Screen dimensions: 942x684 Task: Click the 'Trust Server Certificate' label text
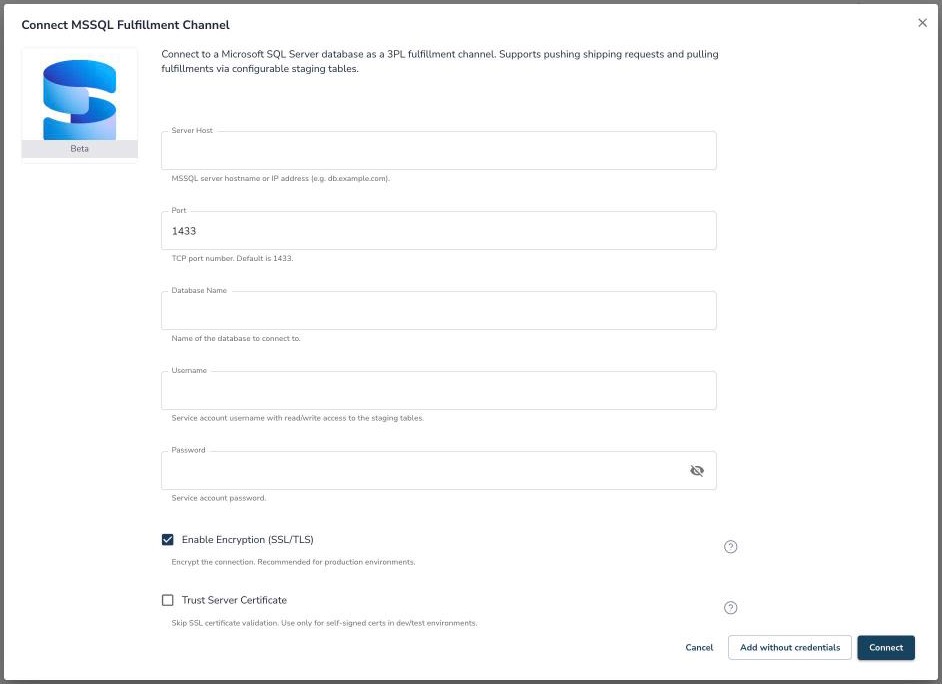(234, 600)
